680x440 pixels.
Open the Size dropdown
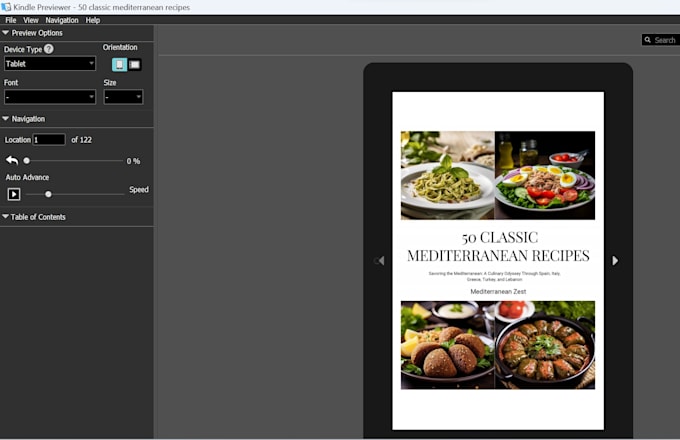pyautogui.click(x=124, y=97)
